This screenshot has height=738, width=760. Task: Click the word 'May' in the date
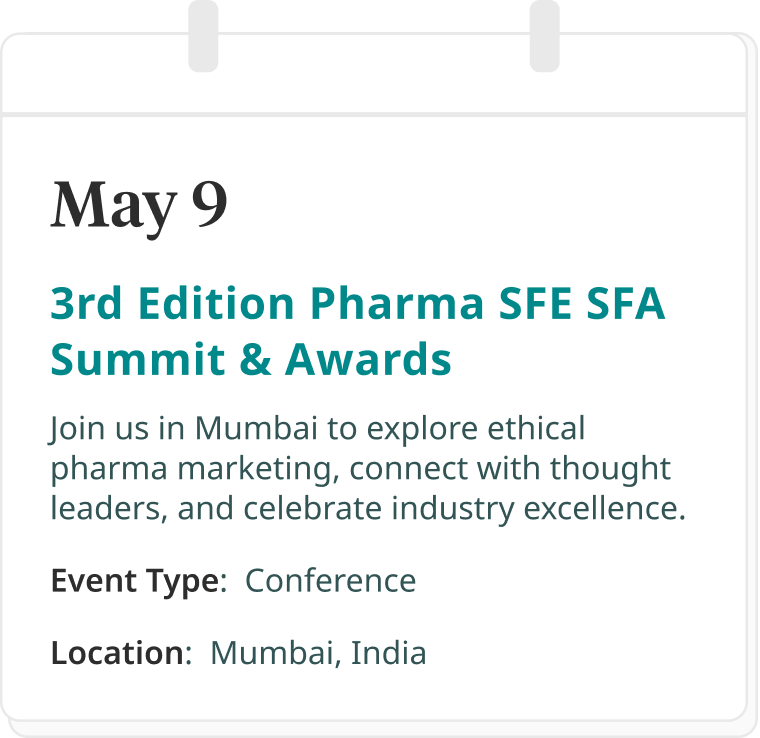(x=114, y=209)
